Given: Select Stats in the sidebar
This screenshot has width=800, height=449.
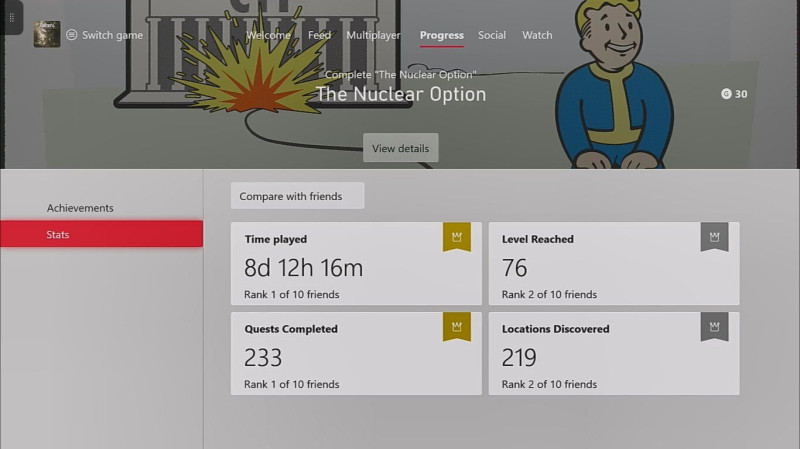Looking at the screenshot, I should [102, 234].
